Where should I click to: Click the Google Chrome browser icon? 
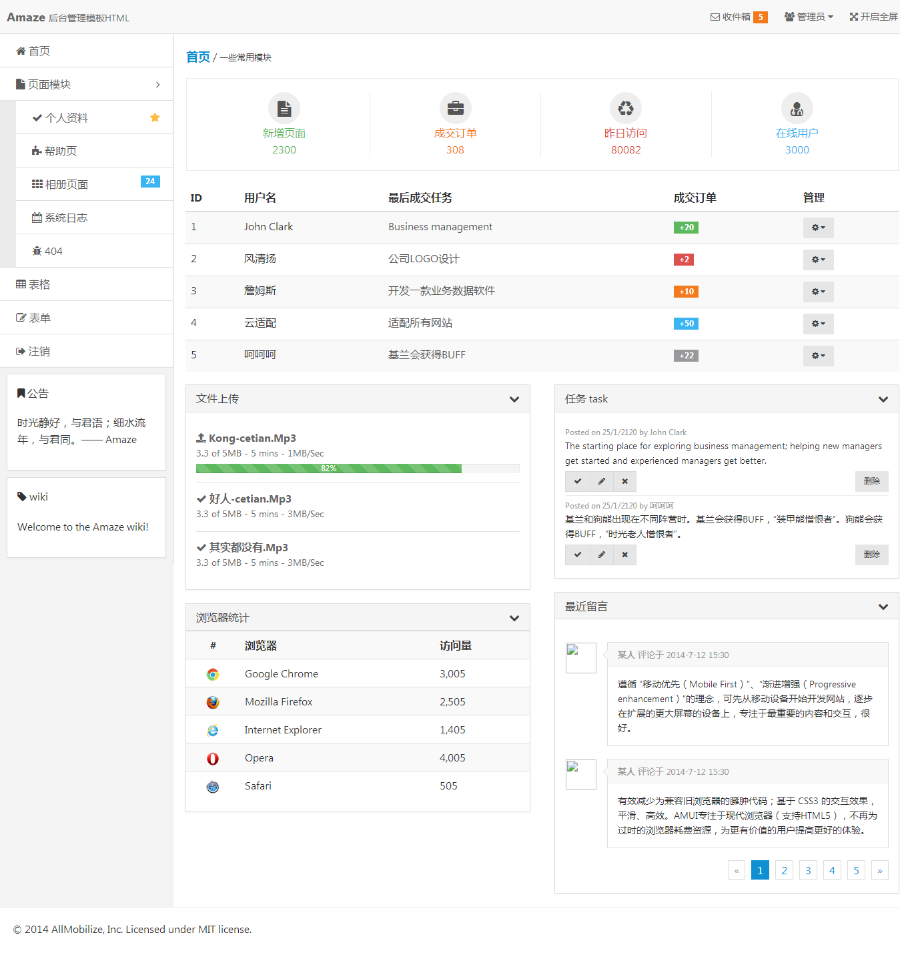[x=213, y=675]
